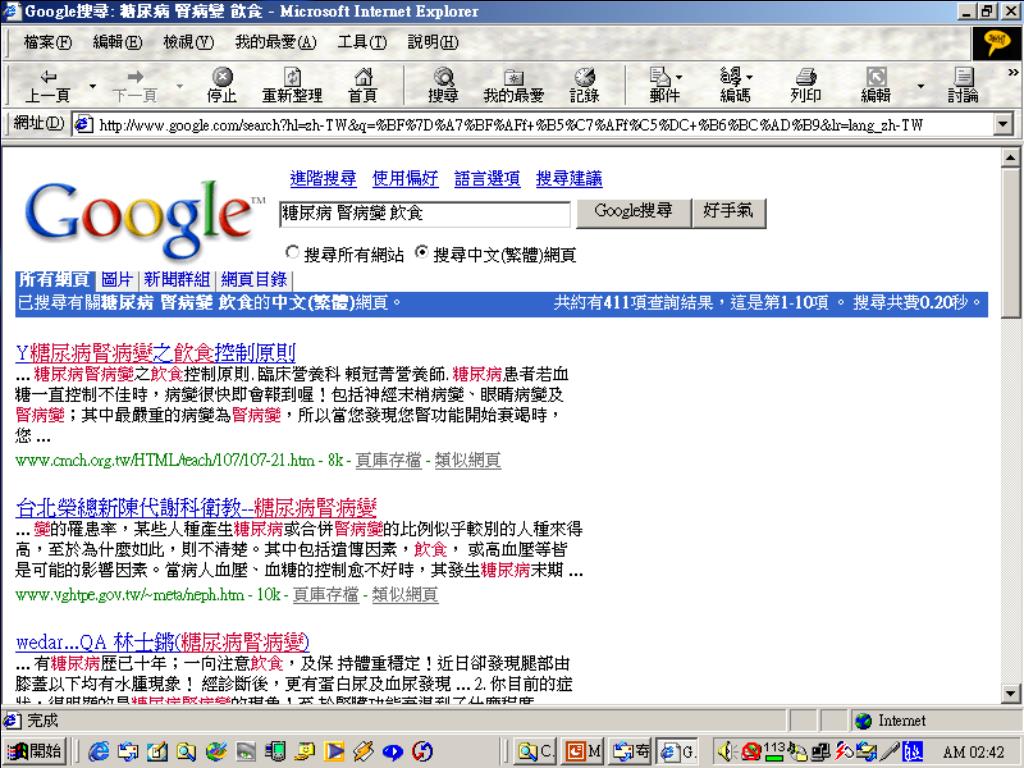1024x768 pixels.
Task: Open result wedar...QA 林士鏘
Action: pos(163,642)
